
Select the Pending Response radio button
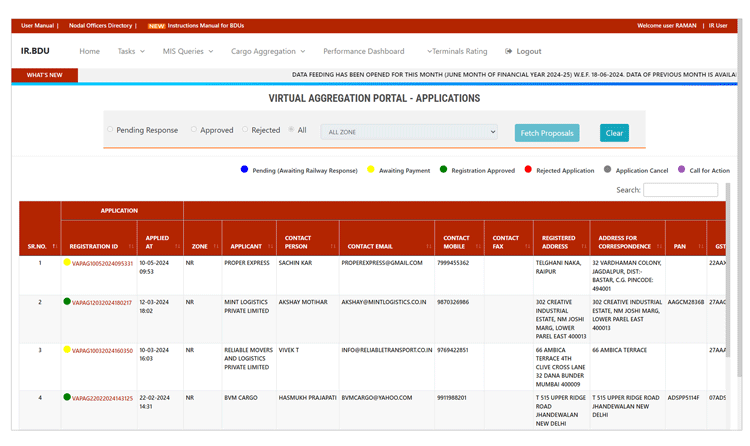tap(110, 129)
